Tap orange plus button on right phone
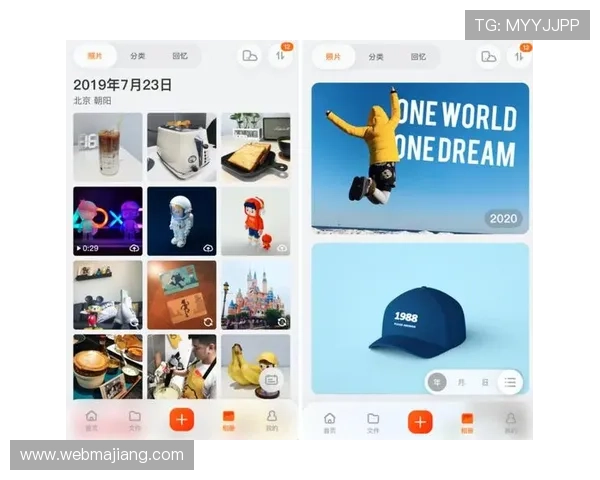 [x=420, y=422]
